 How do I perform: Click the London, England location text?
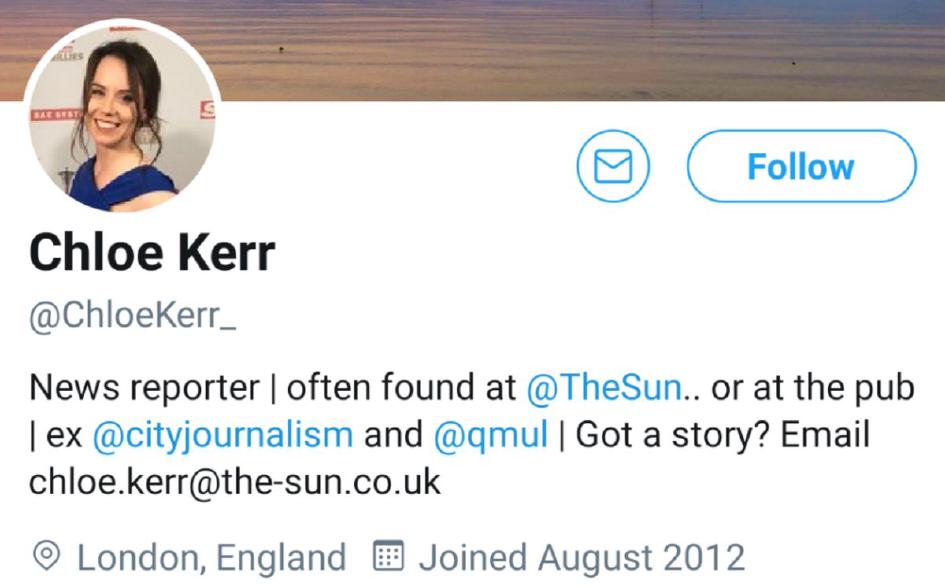coord(211,557)
